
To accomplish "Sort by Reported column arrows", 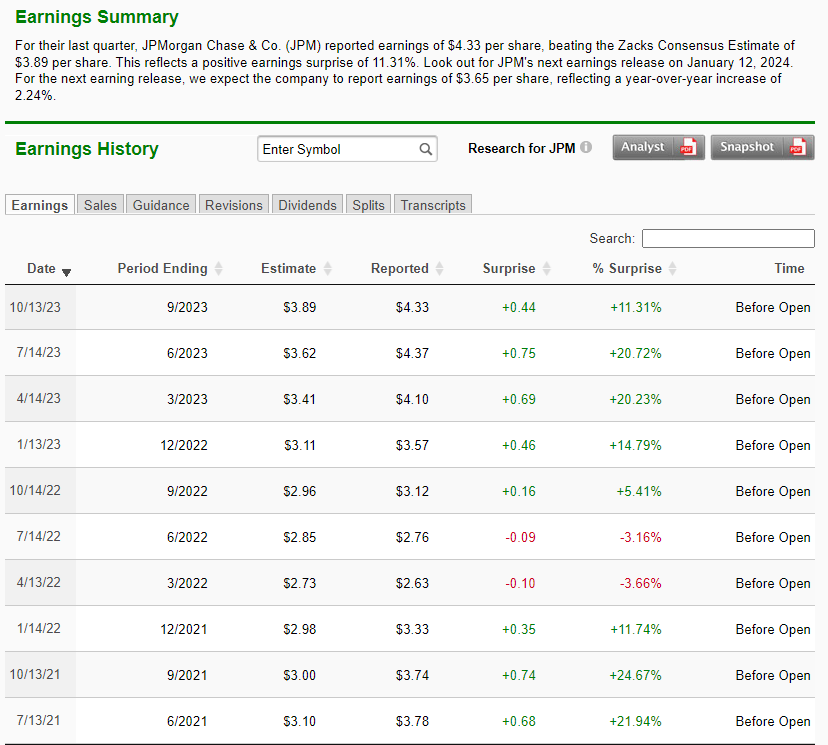I will [439, 269].
